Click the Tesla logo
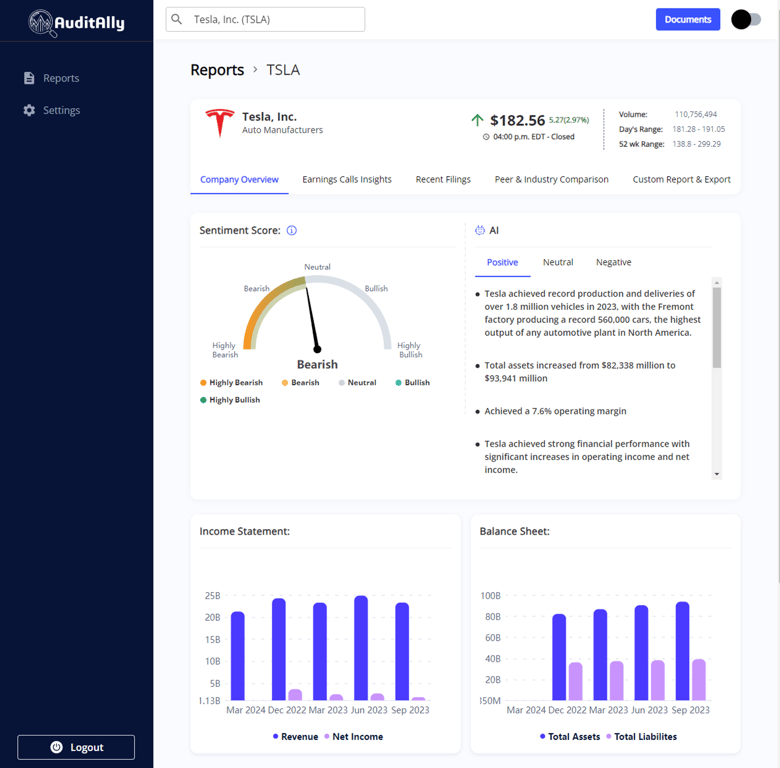 click(x=219, y=122)
